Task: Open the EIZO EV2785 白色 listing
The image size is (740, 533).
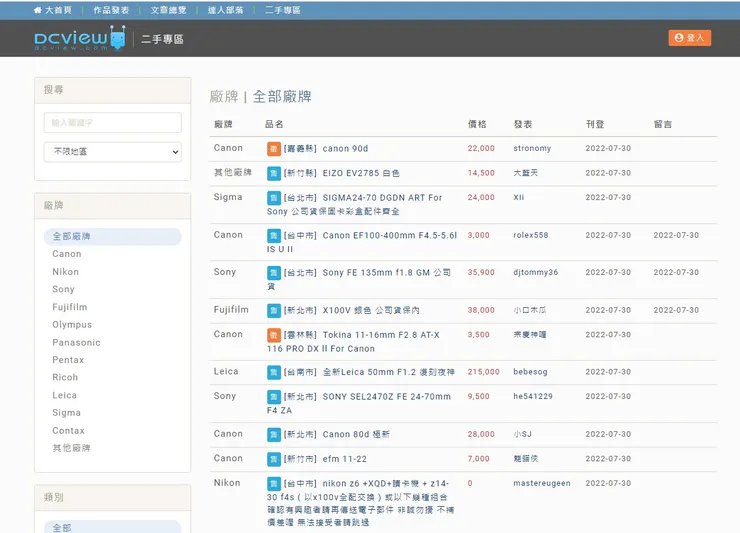Action: tap(361, 173)
